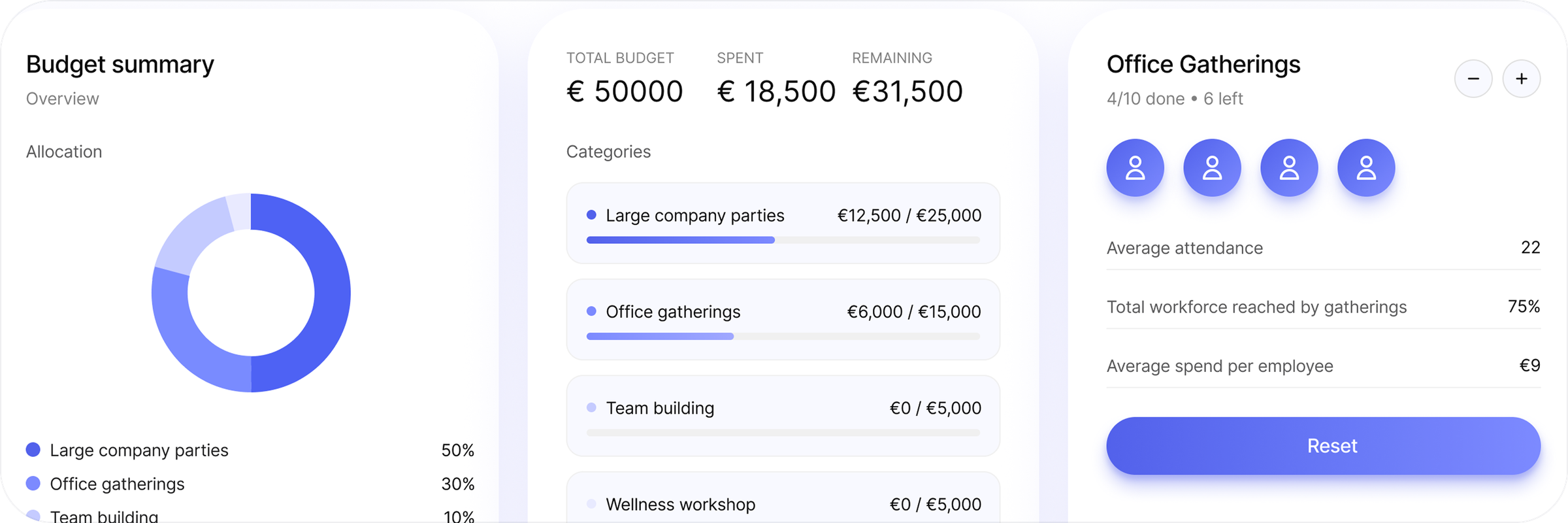Click the Office gatherings legend dot

click(x=33, y=484)
